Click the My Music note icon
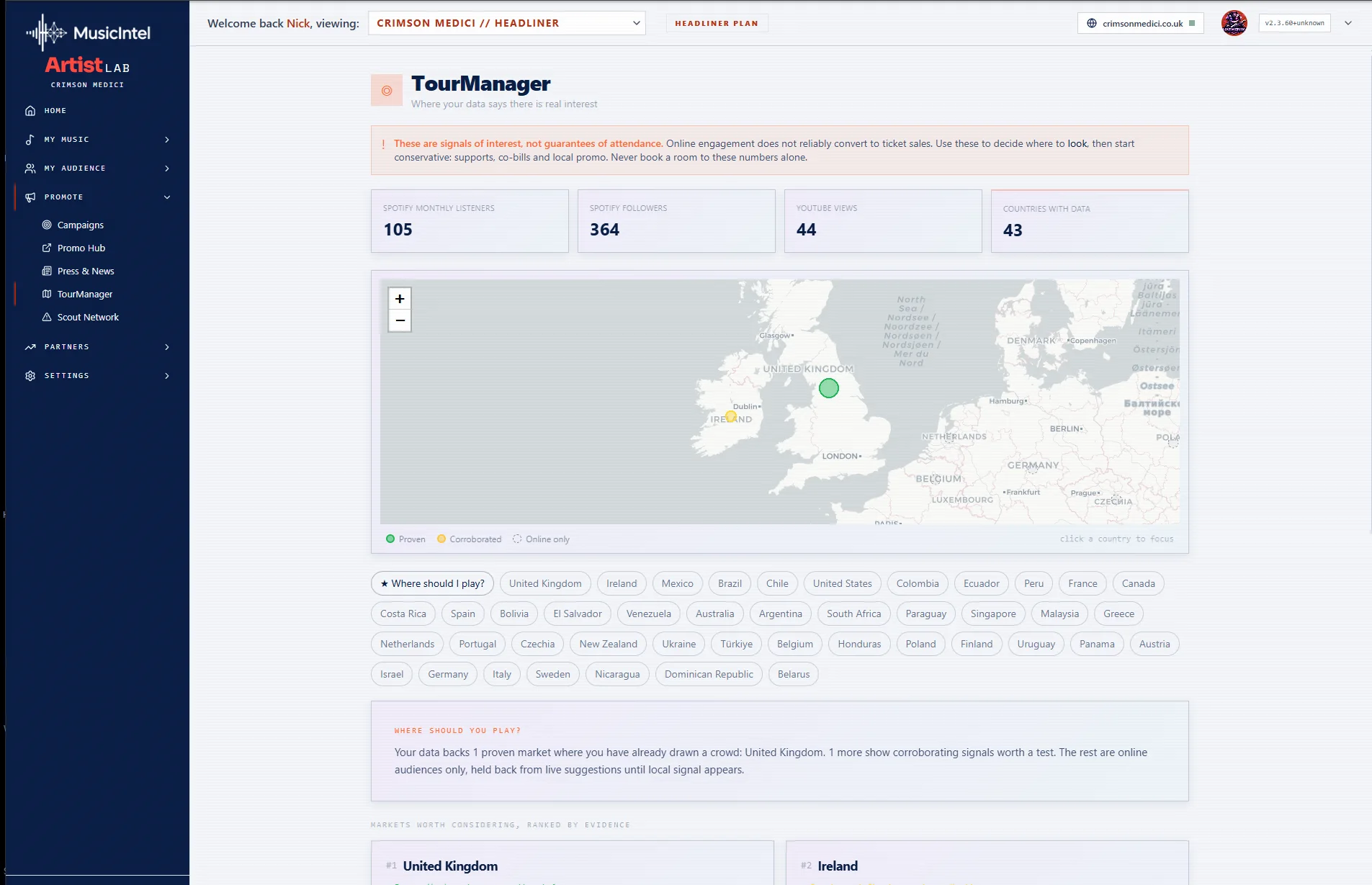 point(30,140)
